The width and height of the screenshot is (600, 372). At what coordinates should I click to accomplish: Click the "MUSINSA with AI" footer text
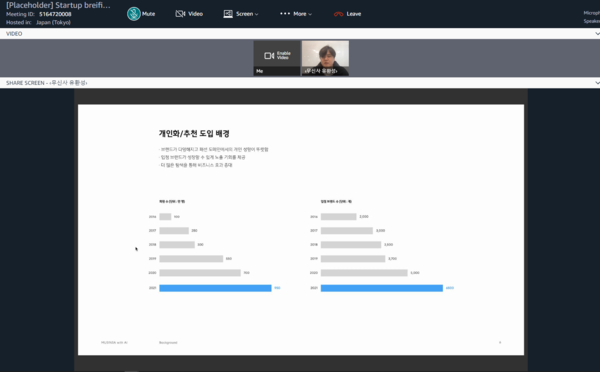click(114, 343)
